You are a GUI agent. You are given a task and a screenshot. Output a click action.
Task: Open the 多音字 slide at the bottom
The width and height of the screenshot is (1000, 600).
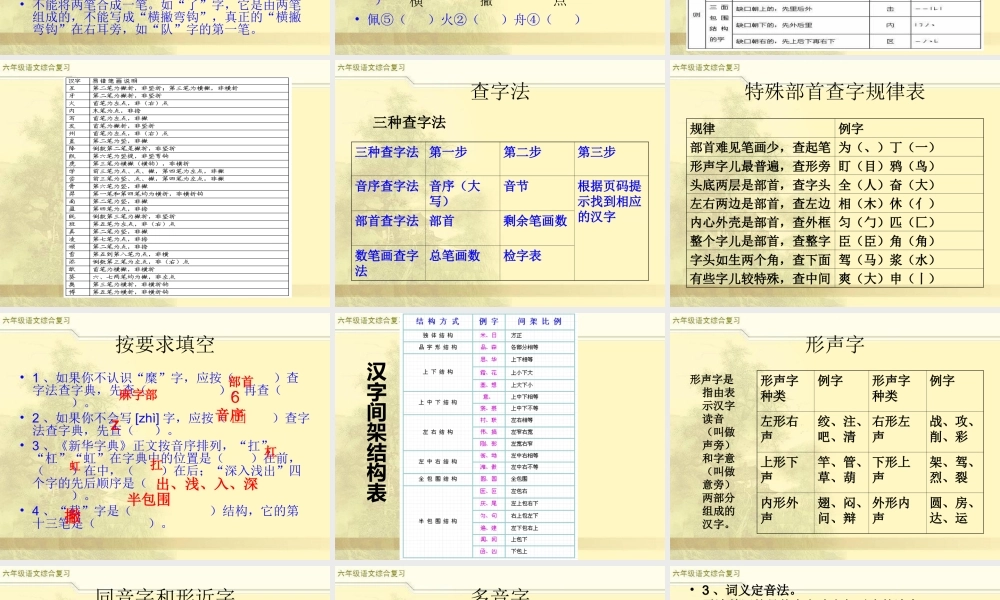point(500,583)
